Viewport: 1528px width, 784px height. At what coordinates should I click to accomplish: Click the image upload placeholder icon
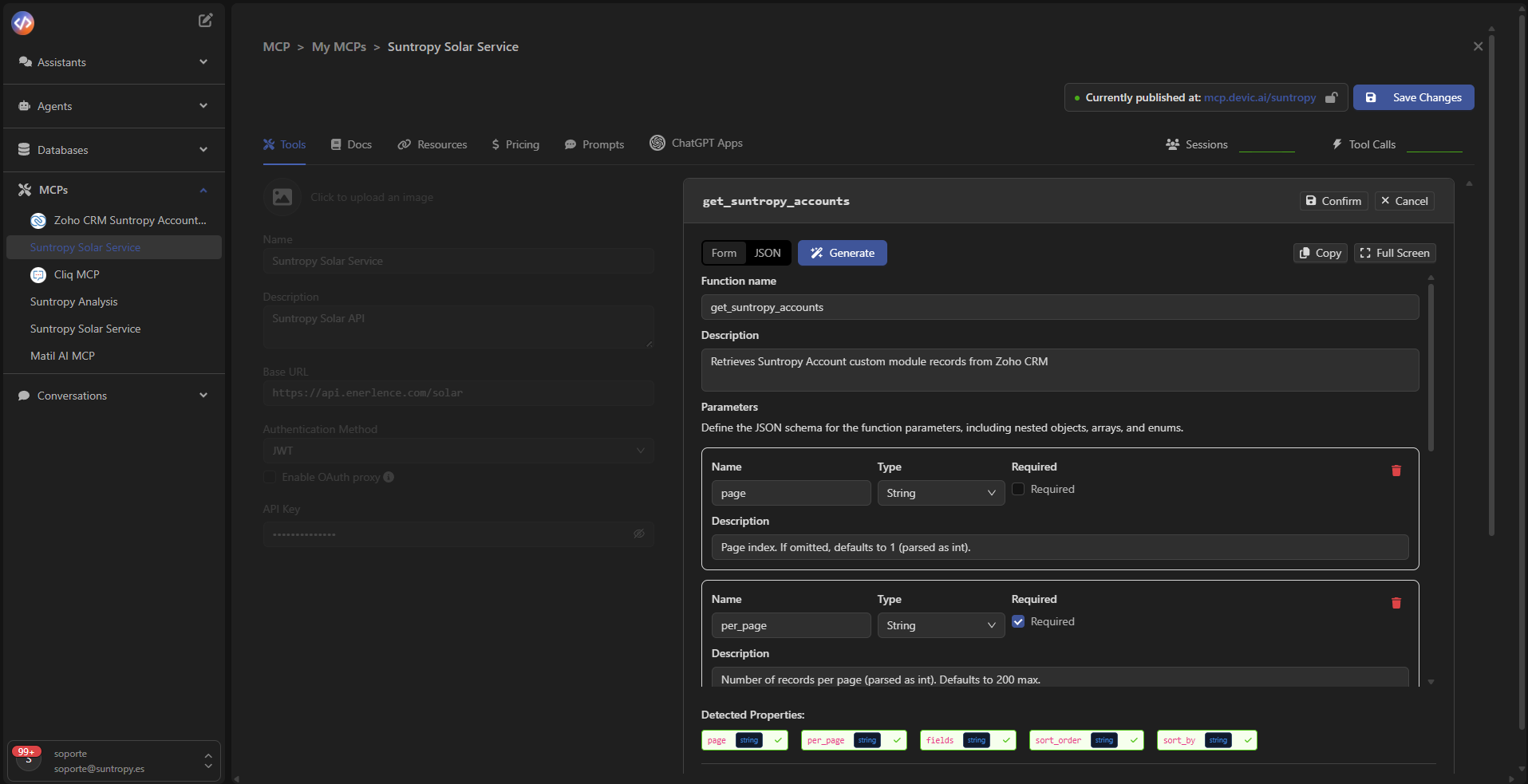tap(282, 197)
